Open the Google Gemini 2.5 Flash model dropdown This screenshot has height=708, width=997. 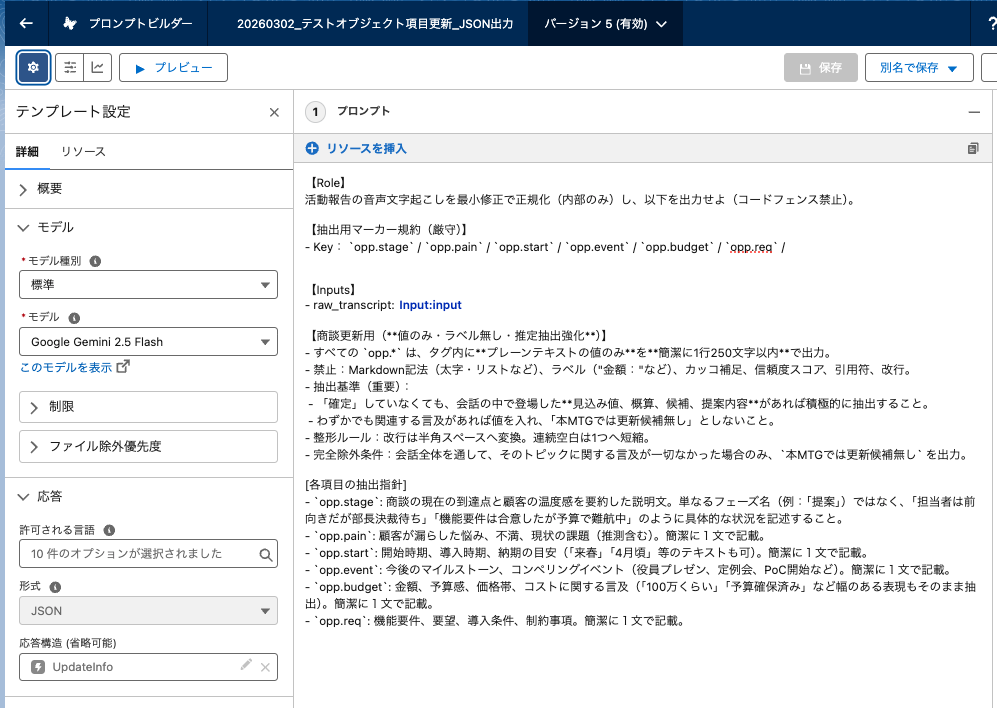pyautogui.click(x=148, y=342)
